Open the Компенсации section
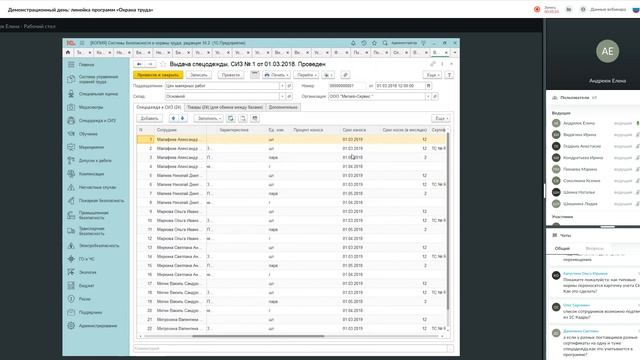The image size is (640, 360). [x=91, y=174]
